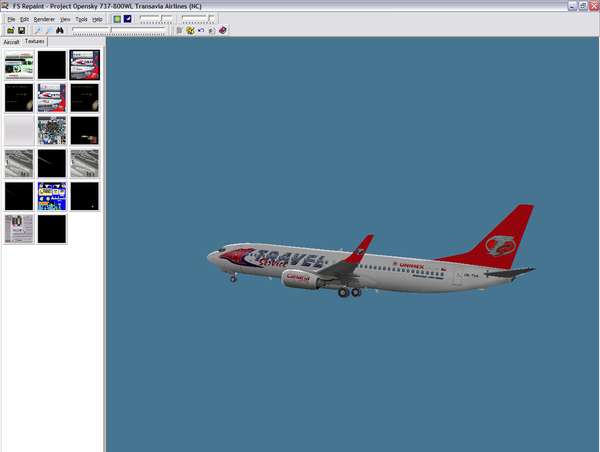Image resolution: width=600 pixels, height=452 pixels.
Task: Click the dark blue checkmark toolbar icon
Action: tap(127, 19)
